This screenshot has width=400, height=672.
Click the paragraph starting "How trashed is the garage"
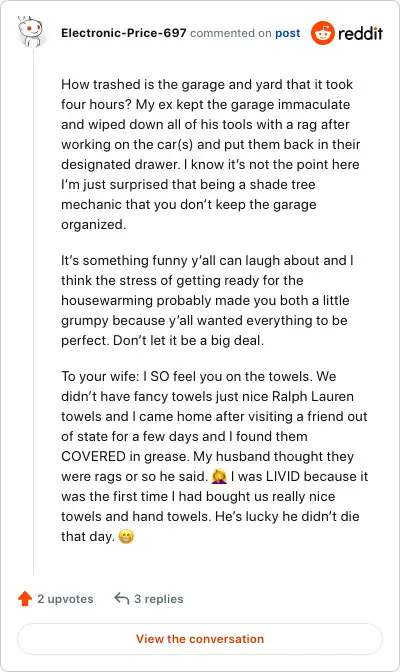tap(211, 154)
